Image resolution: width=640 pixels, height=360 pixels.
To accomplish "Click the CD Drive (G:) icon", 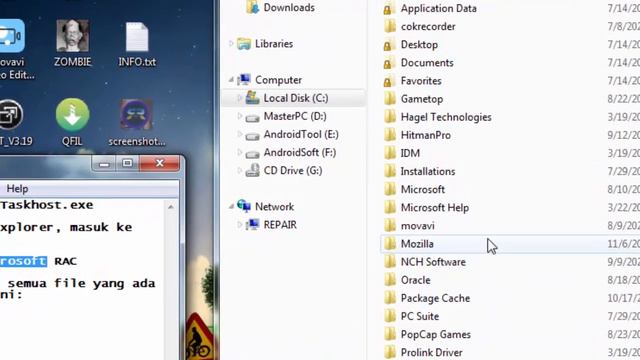I will point(252,170).
